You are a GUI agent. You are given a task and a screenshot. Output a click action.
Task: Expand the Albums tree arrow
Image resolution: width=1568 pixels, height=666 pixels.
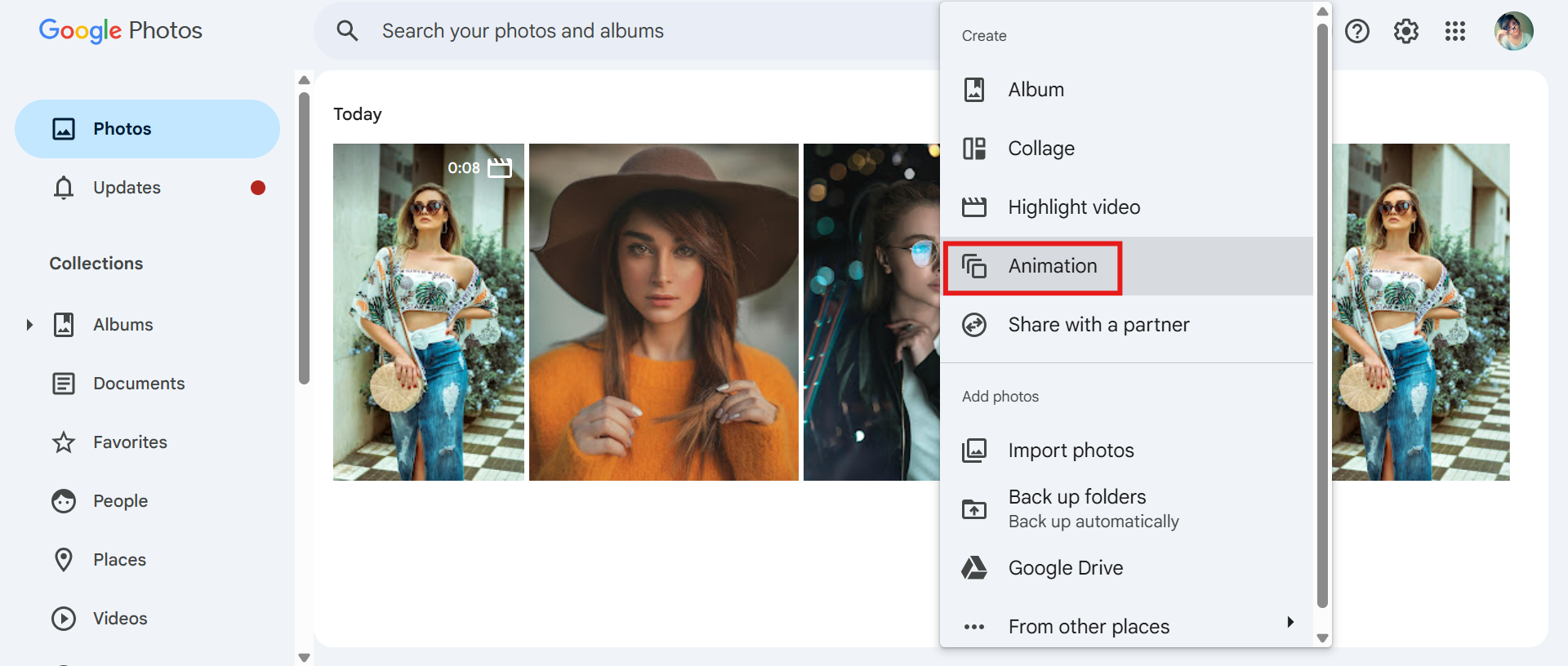[29, 325]
